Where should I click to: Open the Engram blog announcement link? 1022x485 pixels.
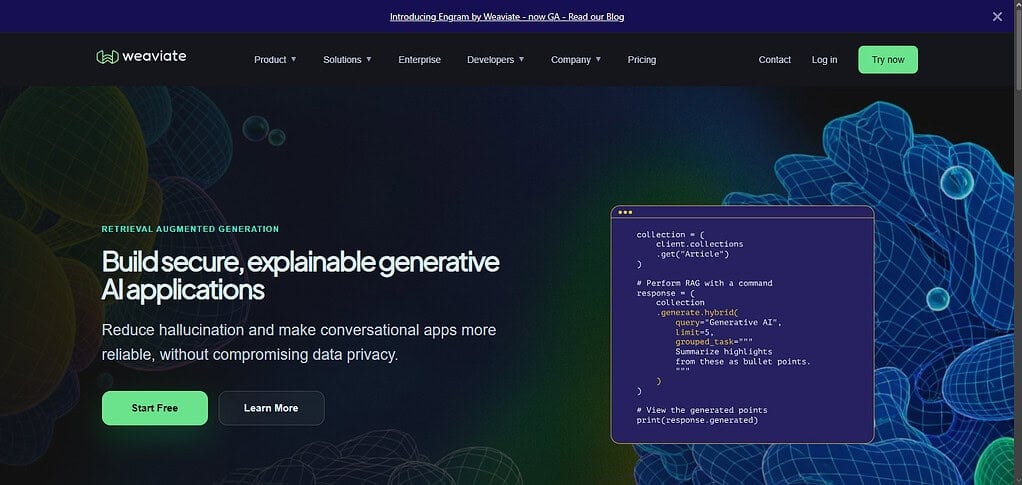coord(507,17)
